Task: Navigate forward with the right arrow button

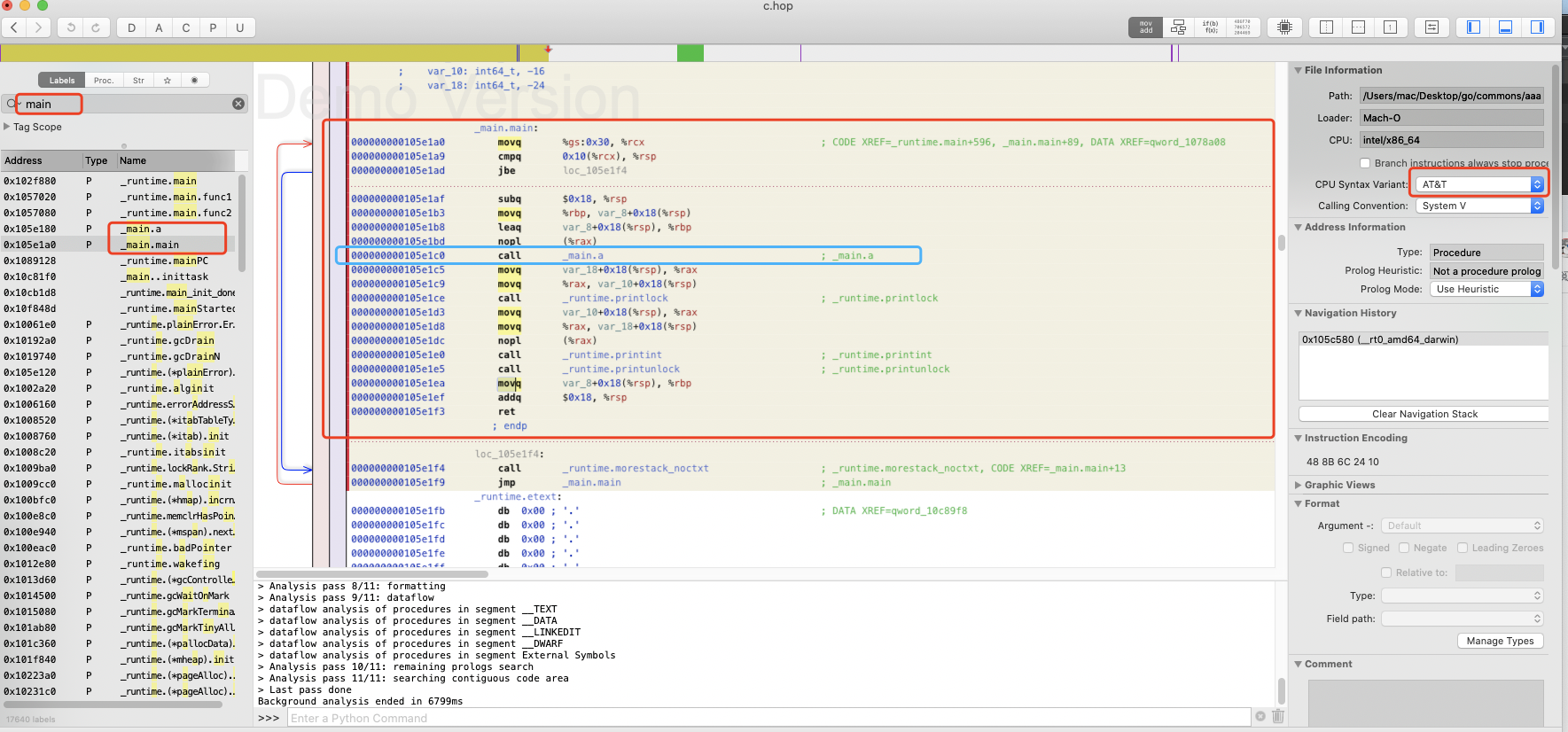Action: click(x=38, y=27)
